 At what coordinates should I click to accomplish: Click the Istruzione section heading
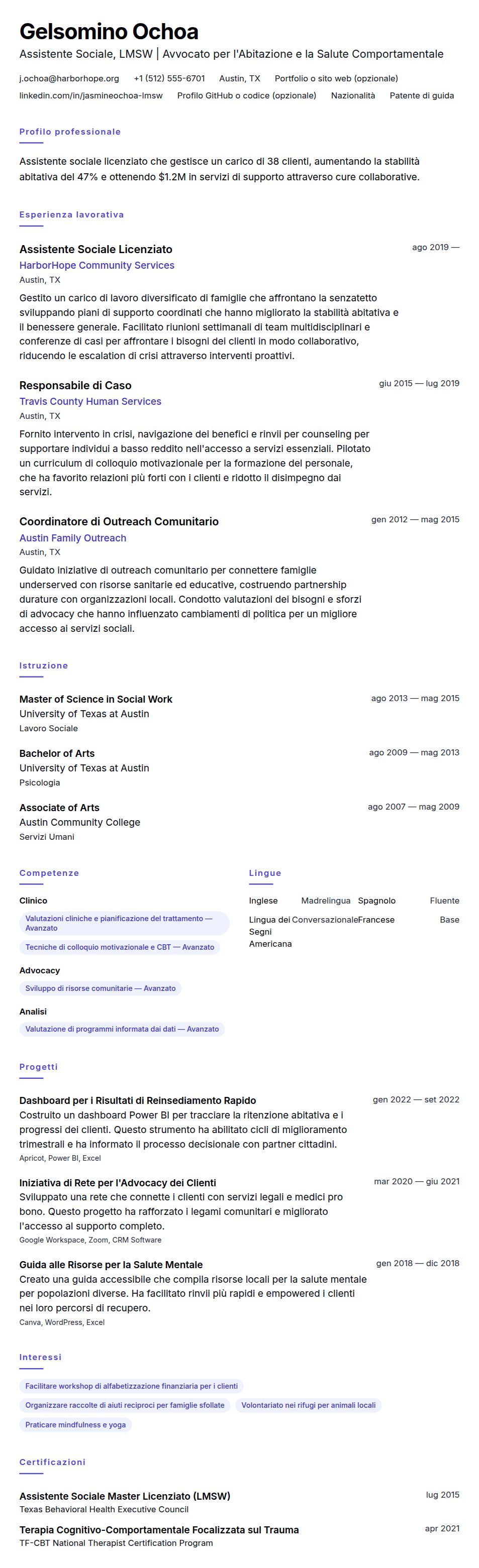pyautogui.click(x=44, y=665)
